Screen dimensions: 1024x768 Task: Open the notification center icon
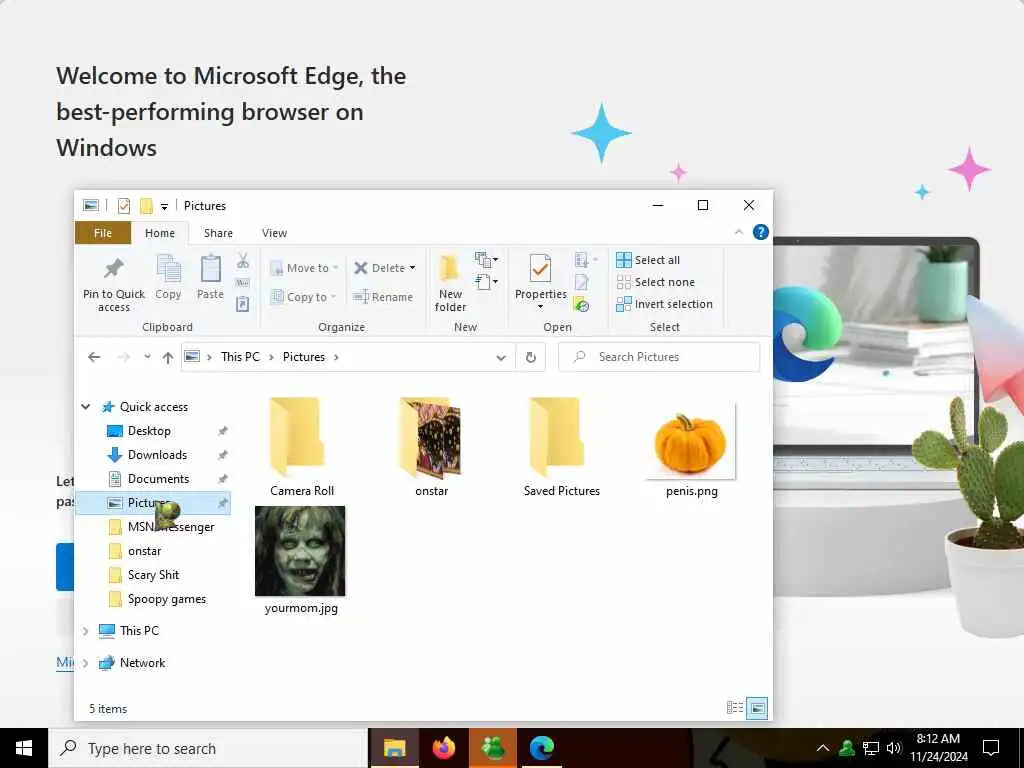coord(991,748)
